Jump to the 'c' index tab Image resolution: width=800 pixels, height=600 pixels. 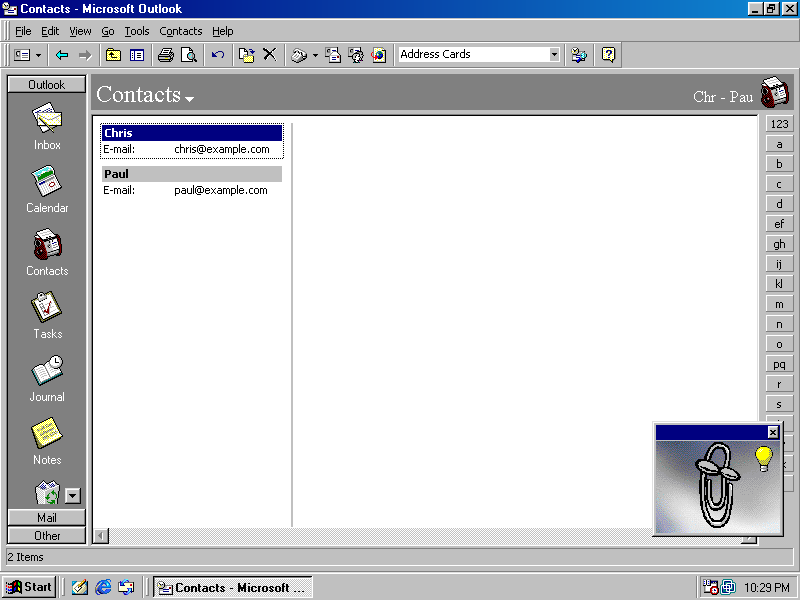[779, 184]
